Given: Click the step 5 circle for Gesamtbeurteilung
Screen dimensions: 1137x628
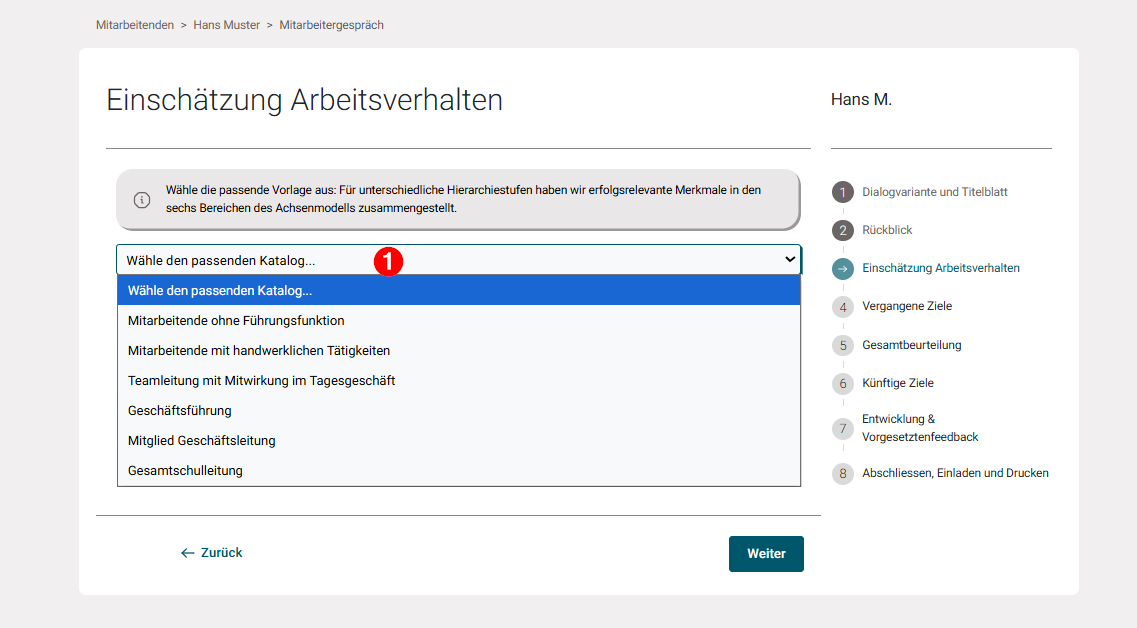Looking at the screenshot, I should (843, 344).
